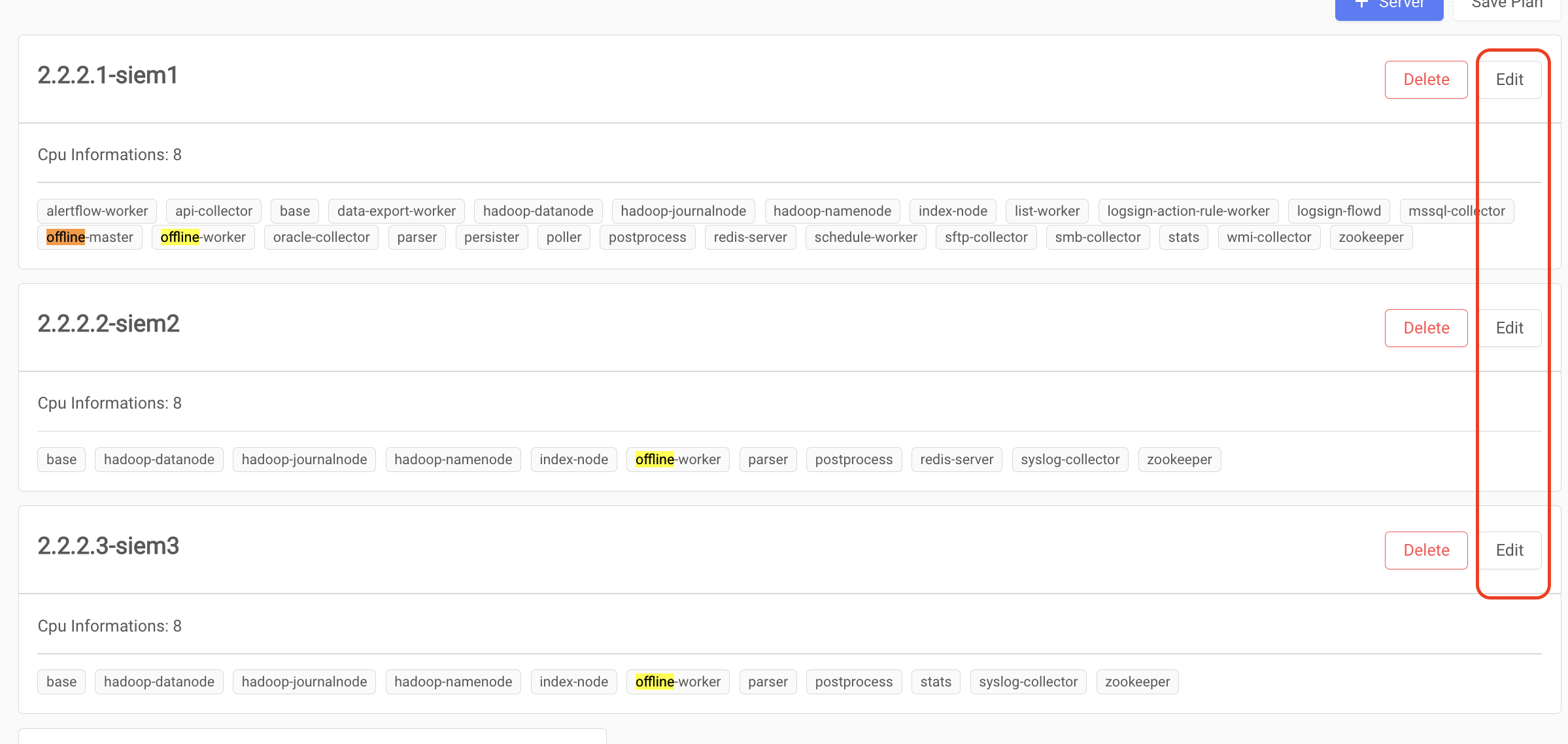Select the oracle-collector tag
The width and height of the screenshot is (1568, 744).
pos(321,237)
